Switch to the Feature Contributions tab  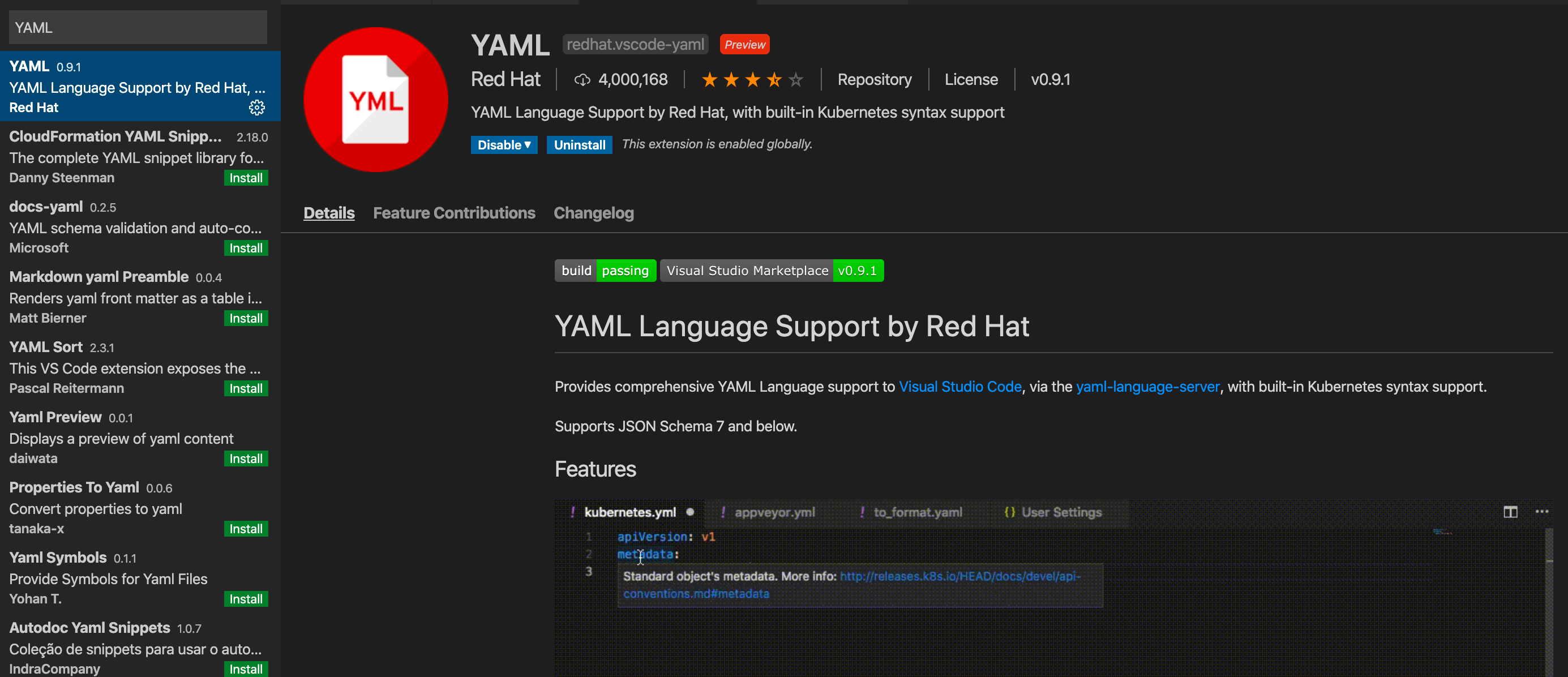pos(454,213)
